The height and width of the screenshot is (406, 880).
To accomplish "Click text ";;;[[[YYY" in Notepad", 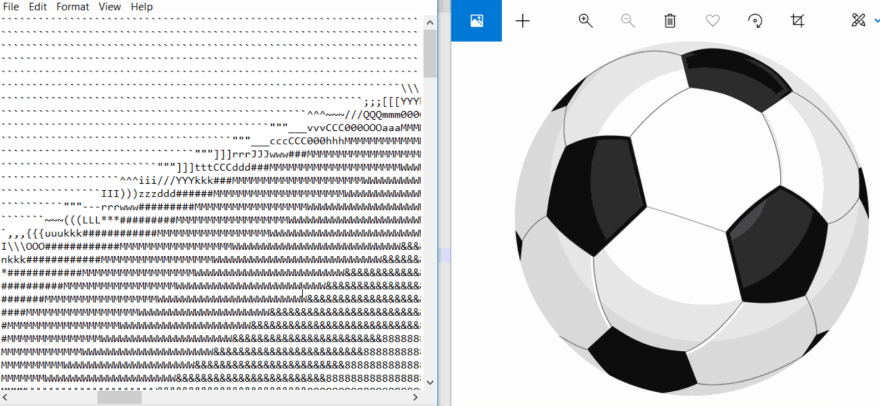I will pos(392,102).
